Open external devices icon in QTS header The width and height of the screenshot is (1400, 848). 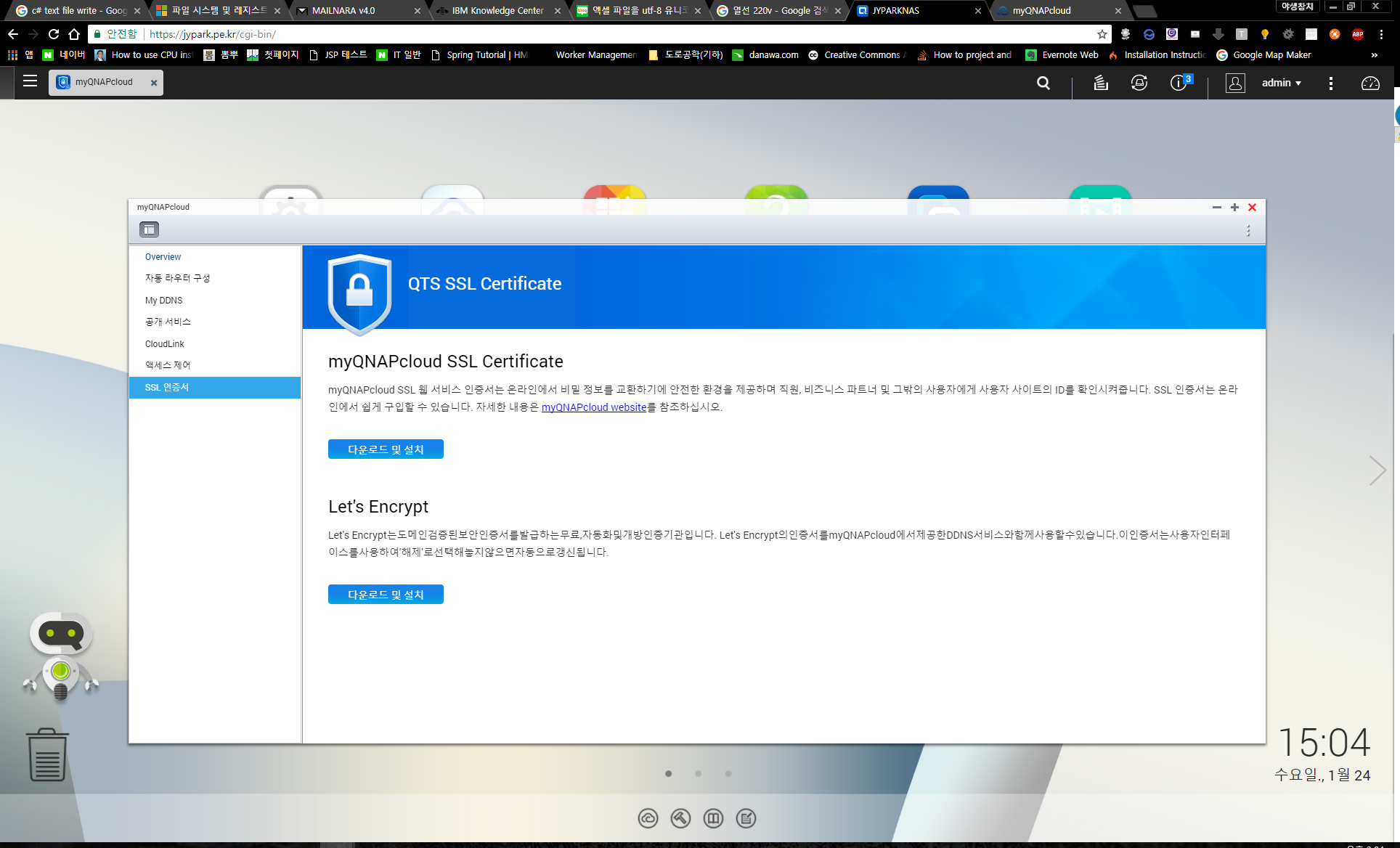coord(1139,83)
